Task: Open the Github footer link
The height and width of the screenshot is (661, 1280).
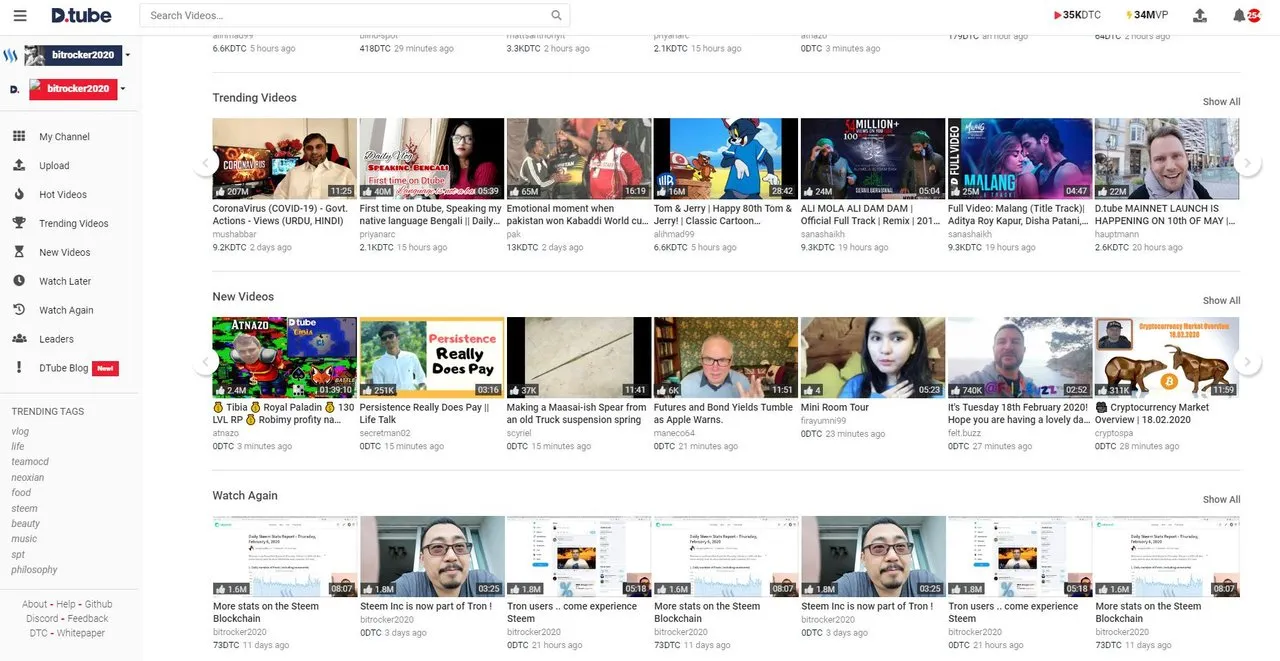Action: tap(98, 605)
